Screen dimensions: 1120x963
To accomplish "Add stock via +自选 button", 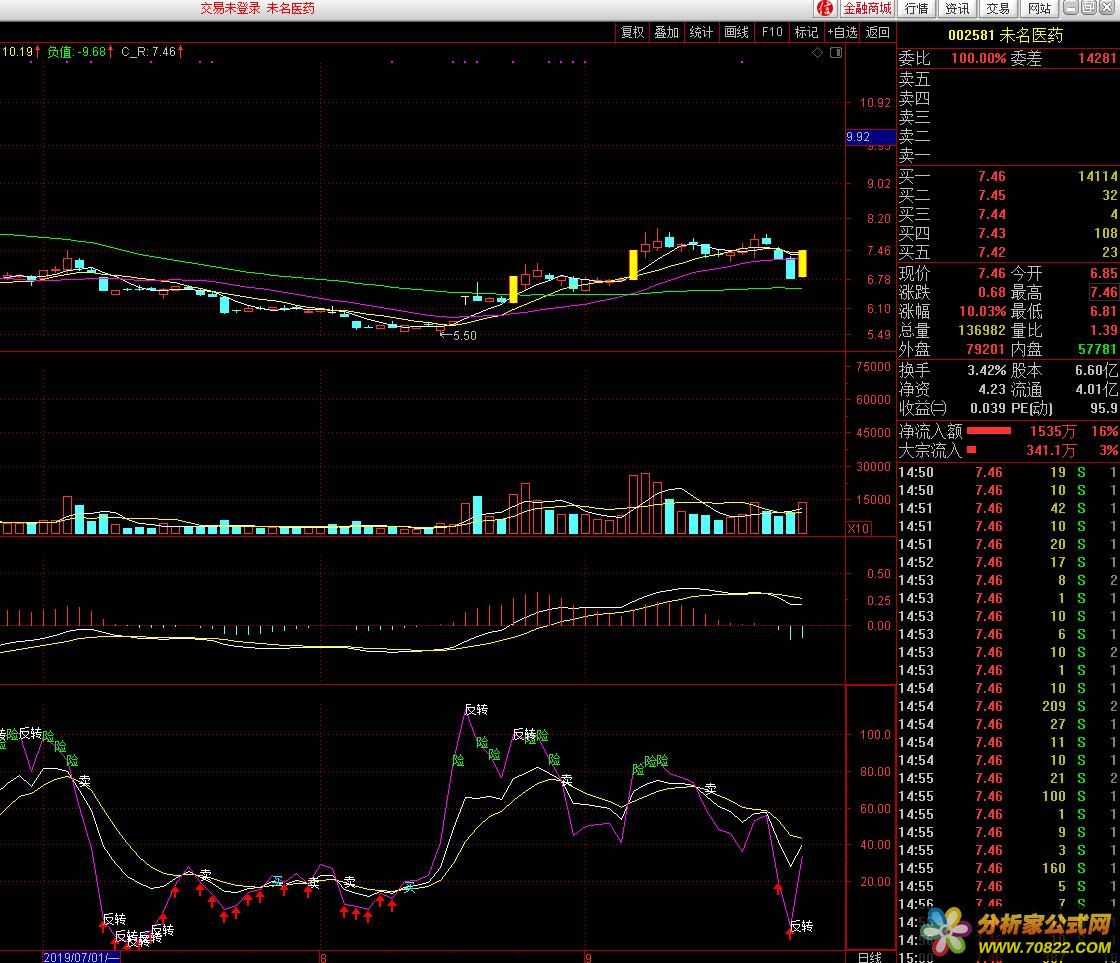I will [x=842, y=32].
